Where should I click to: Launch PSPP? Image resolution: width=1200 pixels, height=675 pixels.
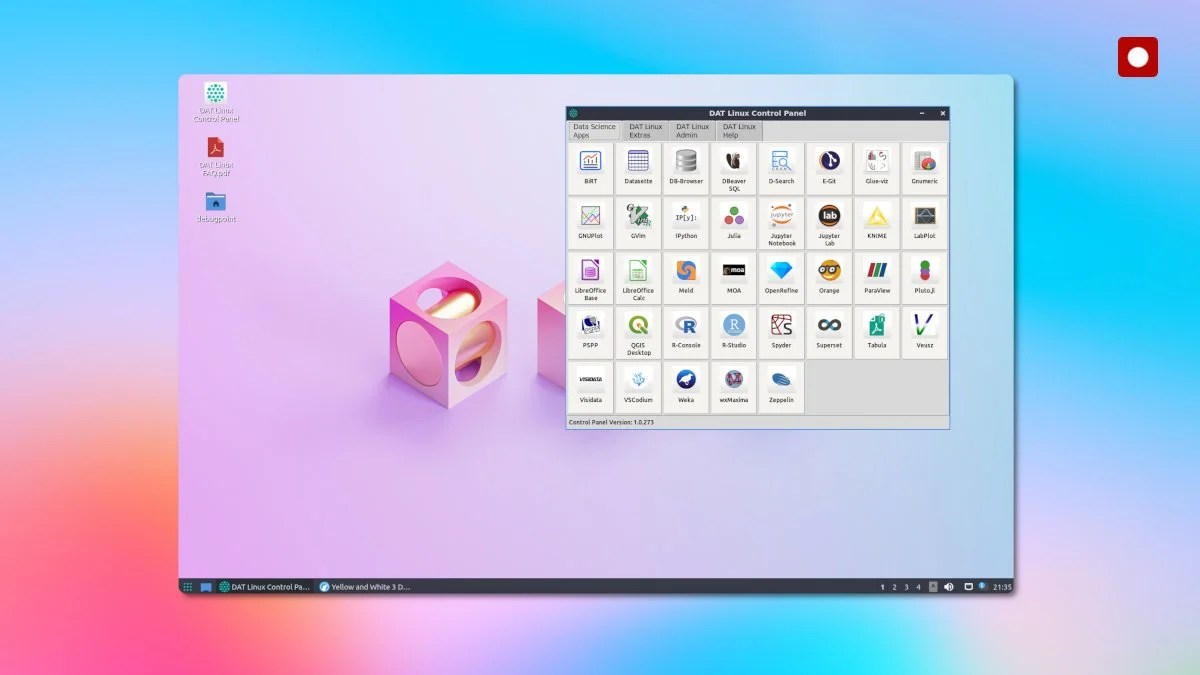(x=590, y=333)
